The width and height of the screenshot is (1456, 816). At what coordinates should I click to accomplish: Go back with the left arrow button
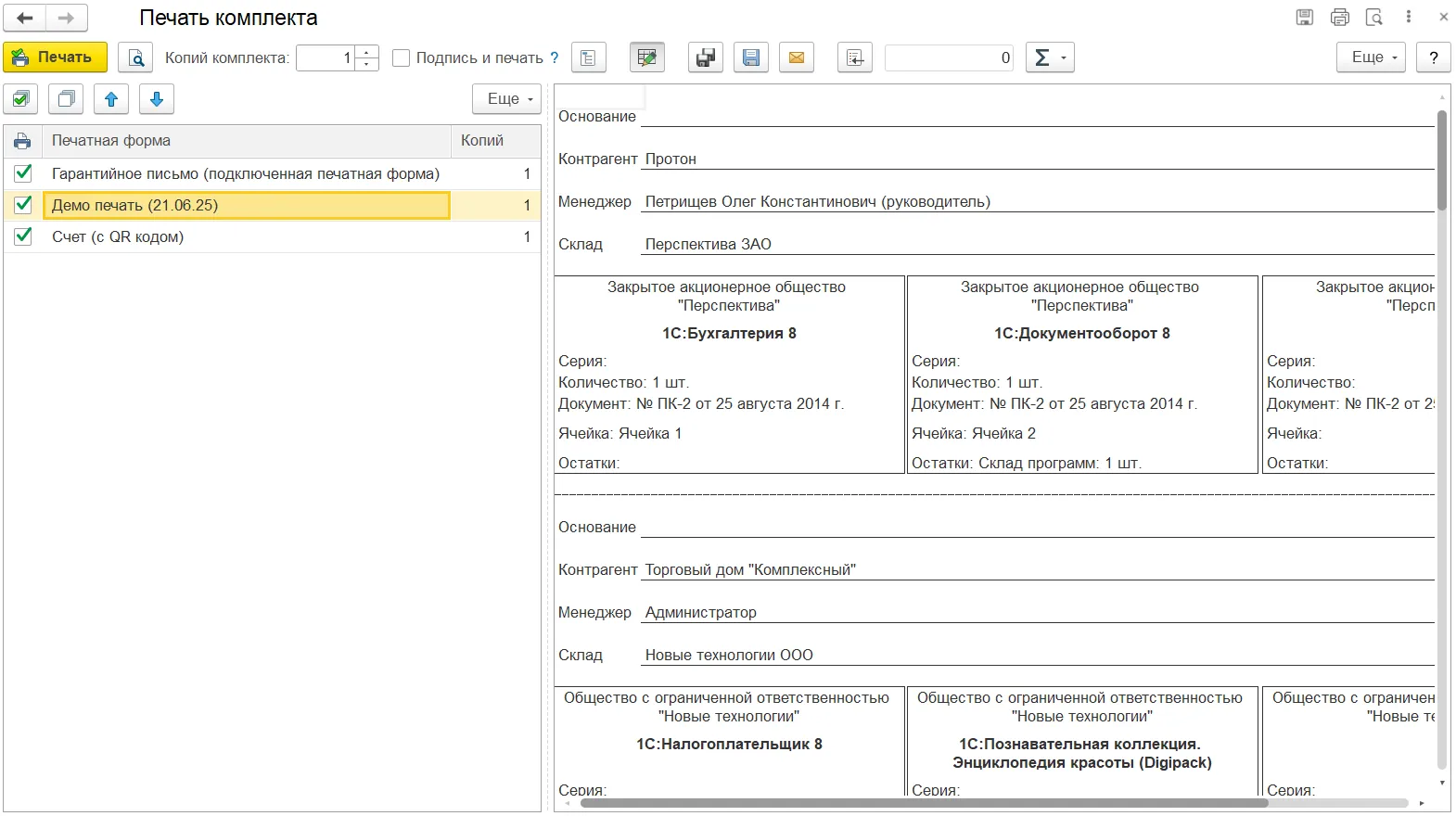25,18
